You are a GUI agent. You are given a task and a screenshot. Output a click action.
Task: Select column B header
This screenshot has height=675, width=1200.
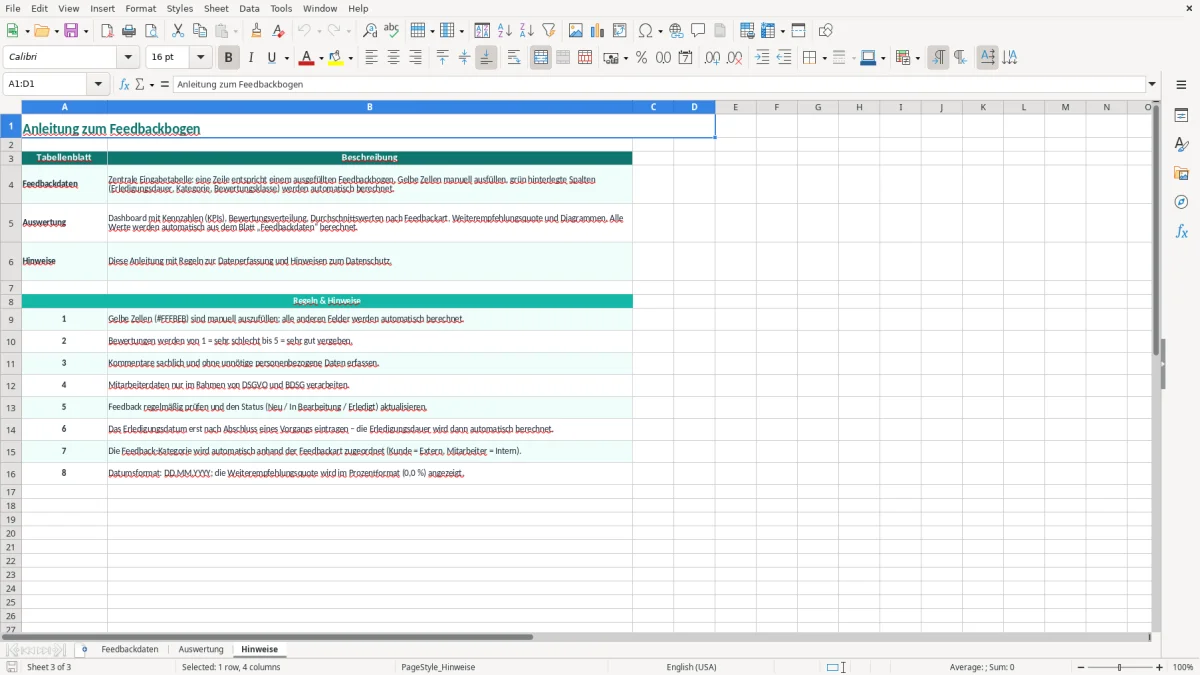[369, 107]
